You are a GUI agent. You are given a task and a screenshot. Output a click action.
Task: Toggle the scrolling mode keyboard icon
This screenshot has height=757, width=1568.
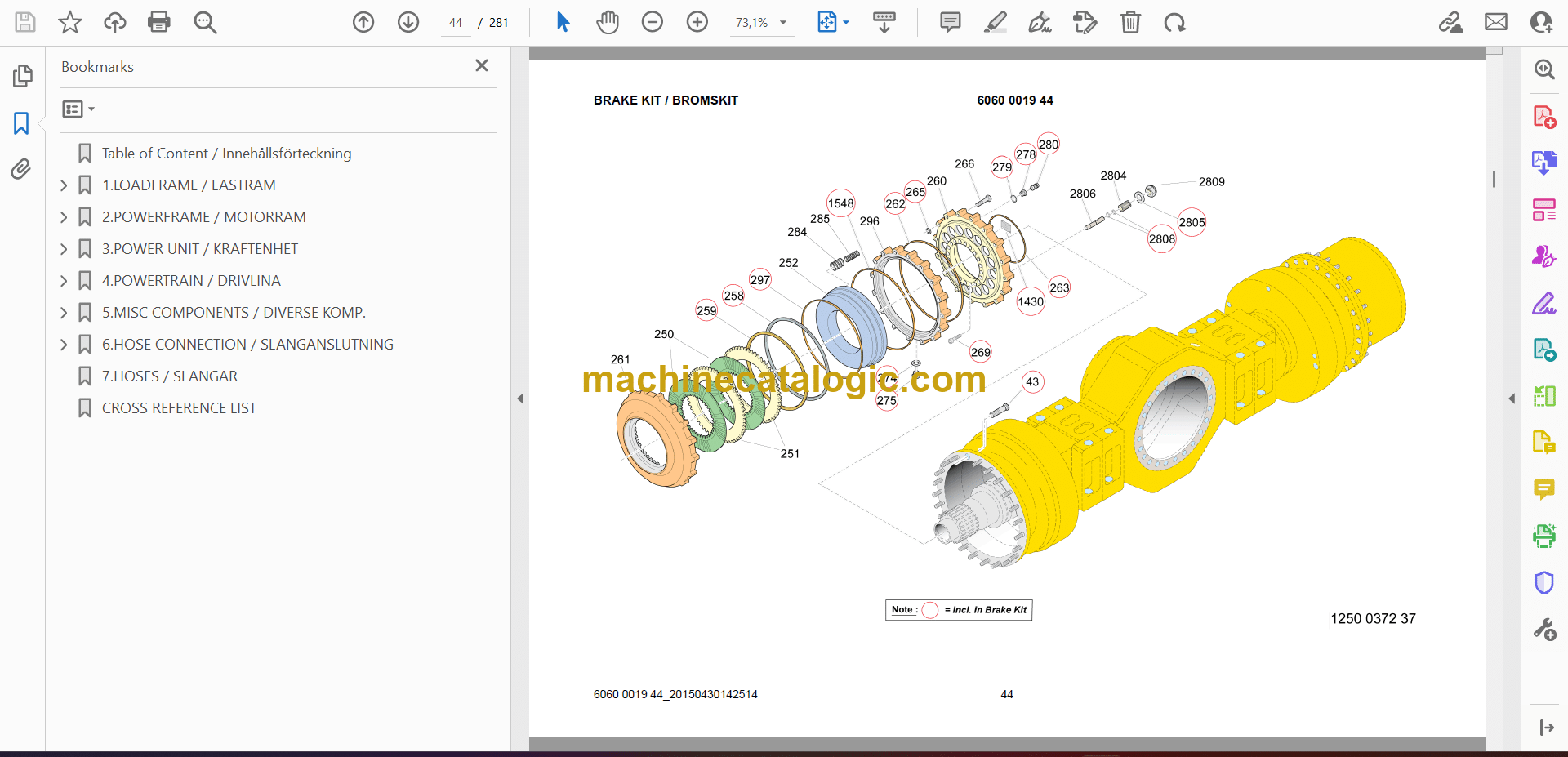[884, 22]
